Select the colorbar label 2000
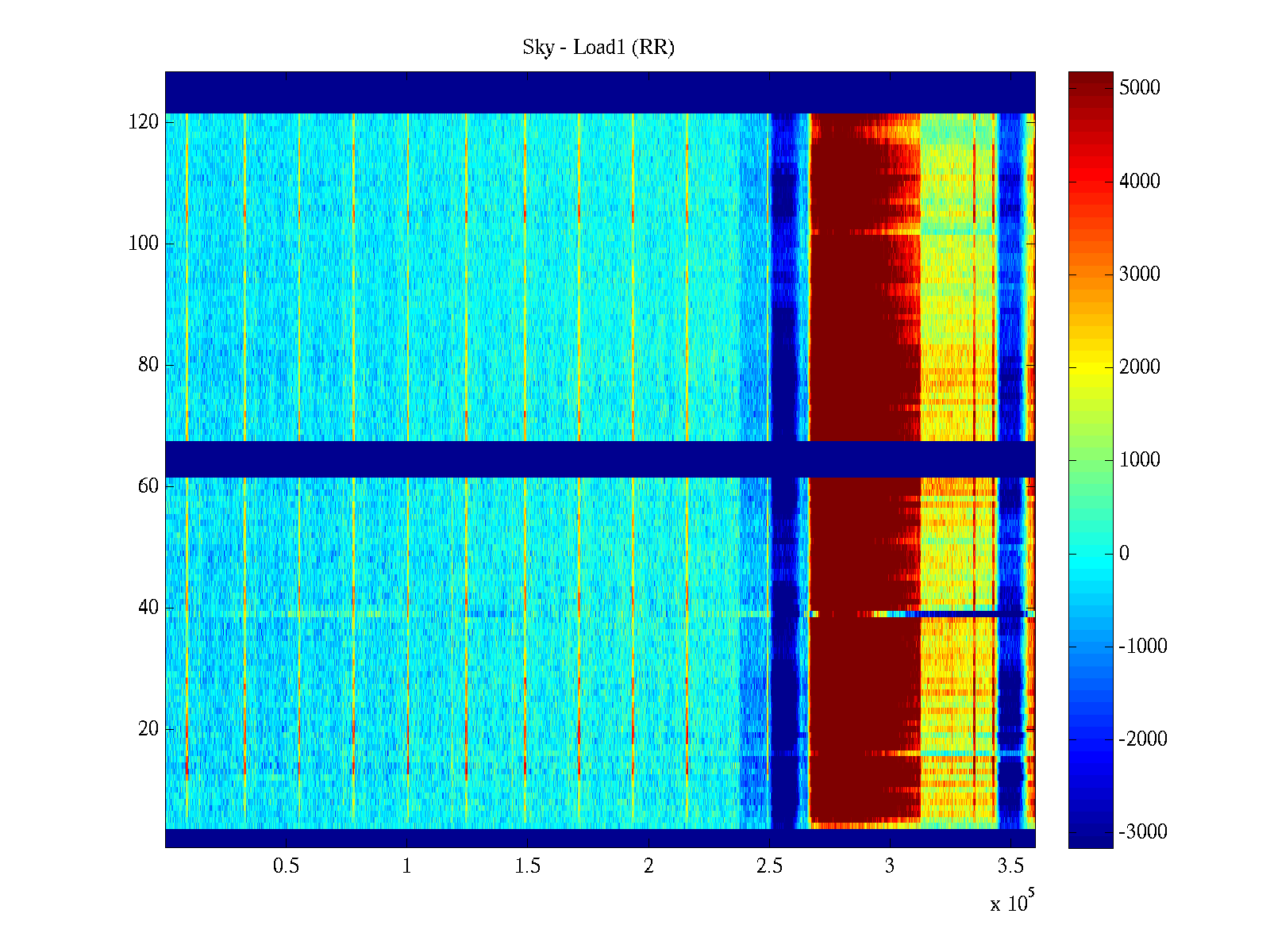This screenshot has height=952, width=1270. [1139, 367]
